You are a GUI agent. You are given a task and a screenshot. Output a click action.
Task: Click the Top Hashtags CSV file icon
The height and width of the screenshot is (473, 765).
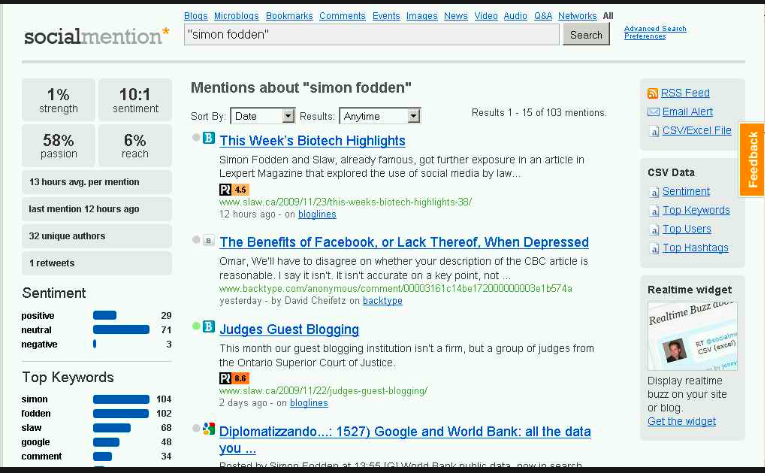point(654,248)
